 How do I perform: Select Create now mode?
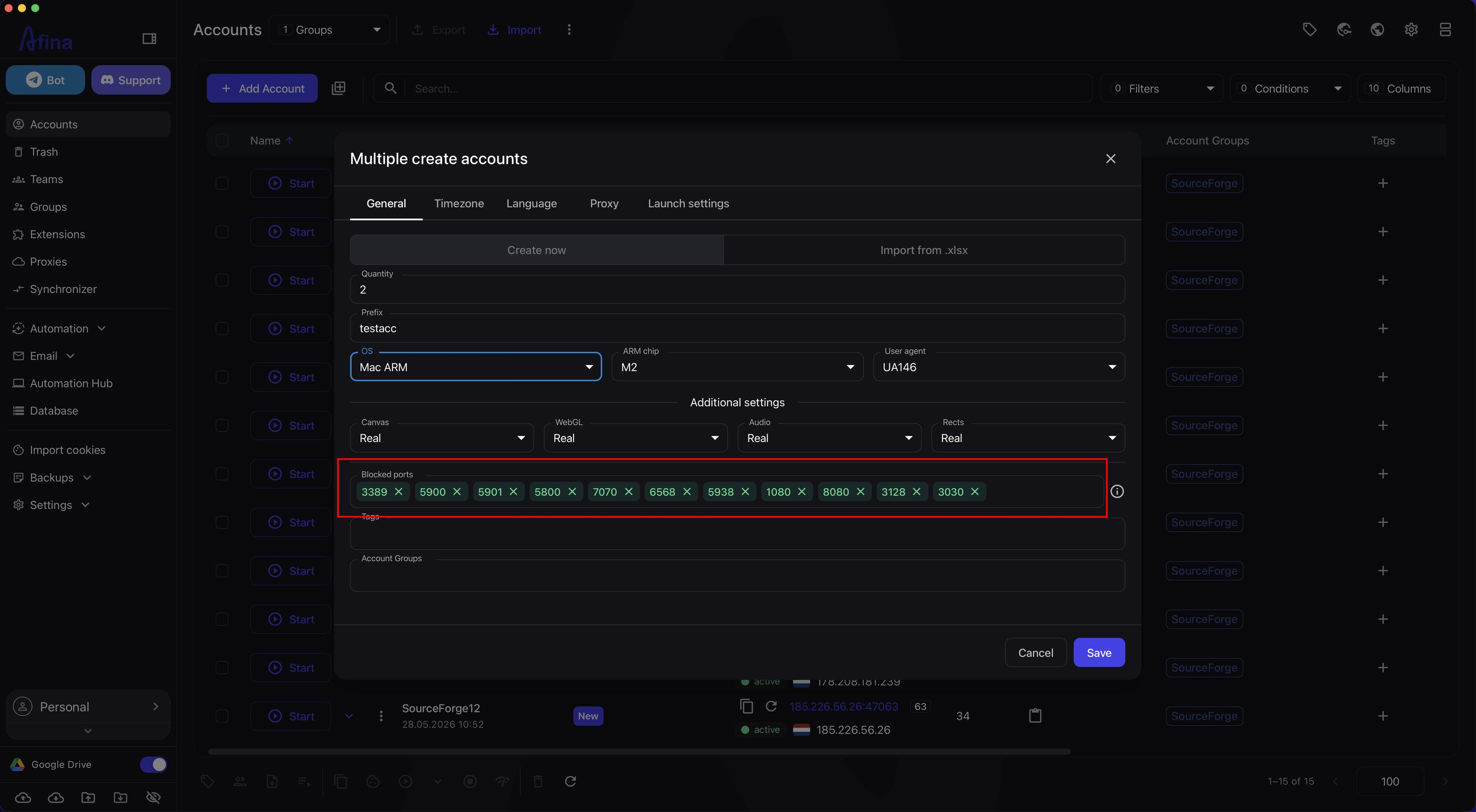(x=536, y=250)
